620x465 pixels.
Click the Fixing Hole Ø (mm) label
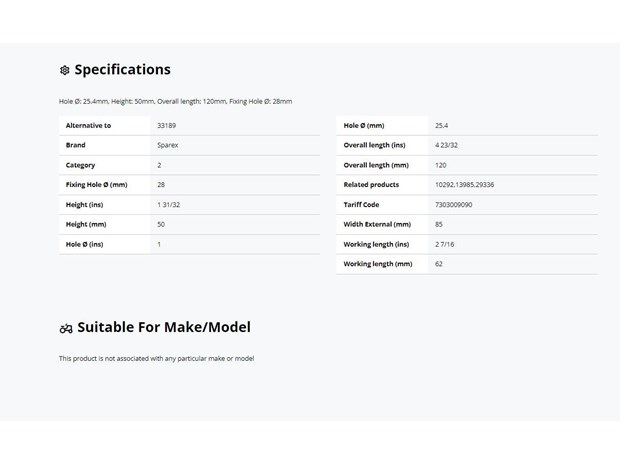coord(96,185)
